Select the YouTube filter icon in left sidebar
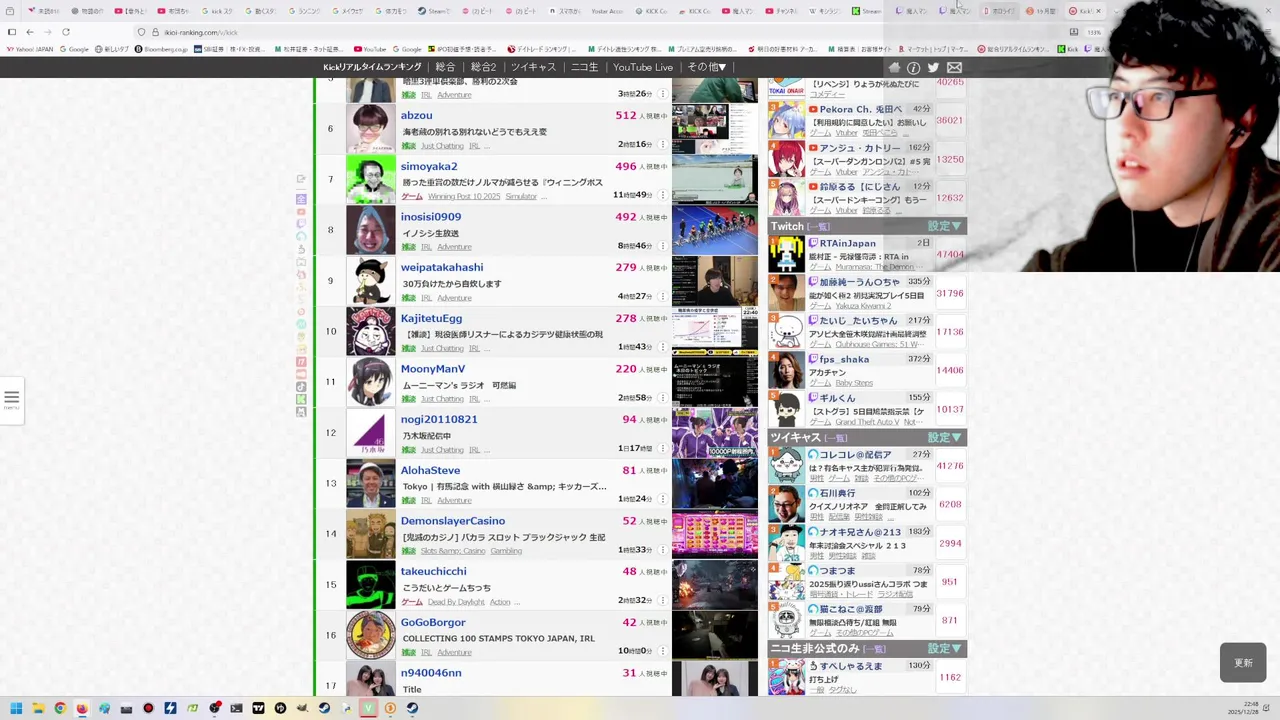Image resolution: width=1280 pixels, height=720 pixels. point(301,212)
